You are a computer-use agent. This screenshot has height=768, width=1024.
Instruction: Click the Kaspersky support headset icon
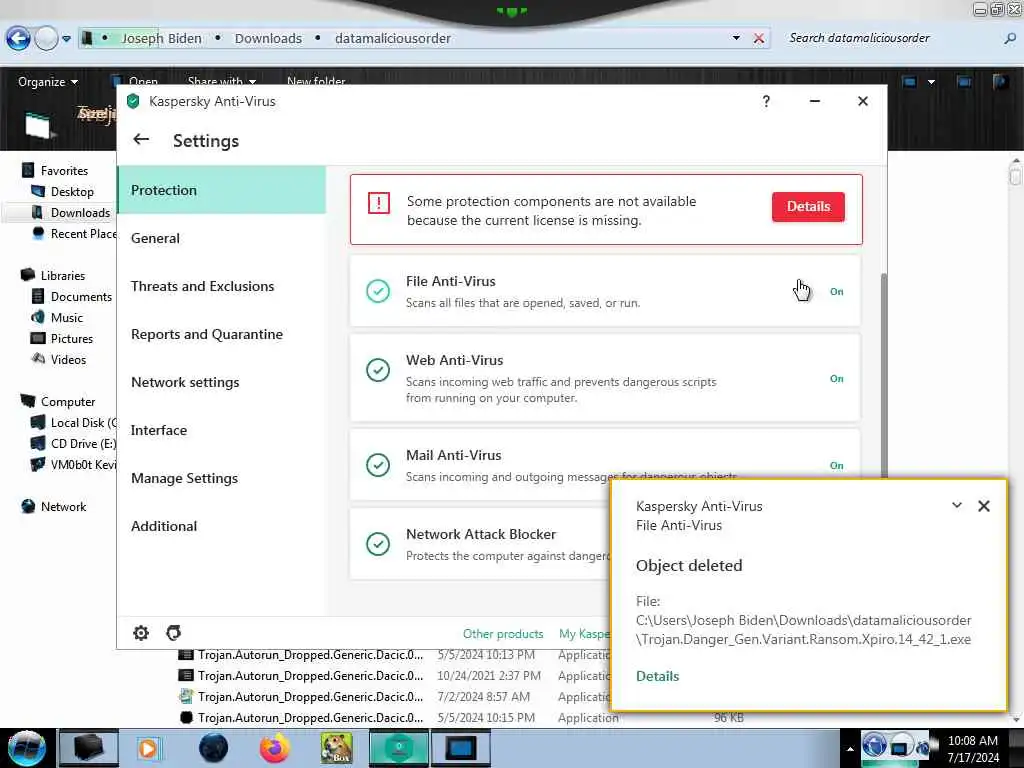click(173, 633)
